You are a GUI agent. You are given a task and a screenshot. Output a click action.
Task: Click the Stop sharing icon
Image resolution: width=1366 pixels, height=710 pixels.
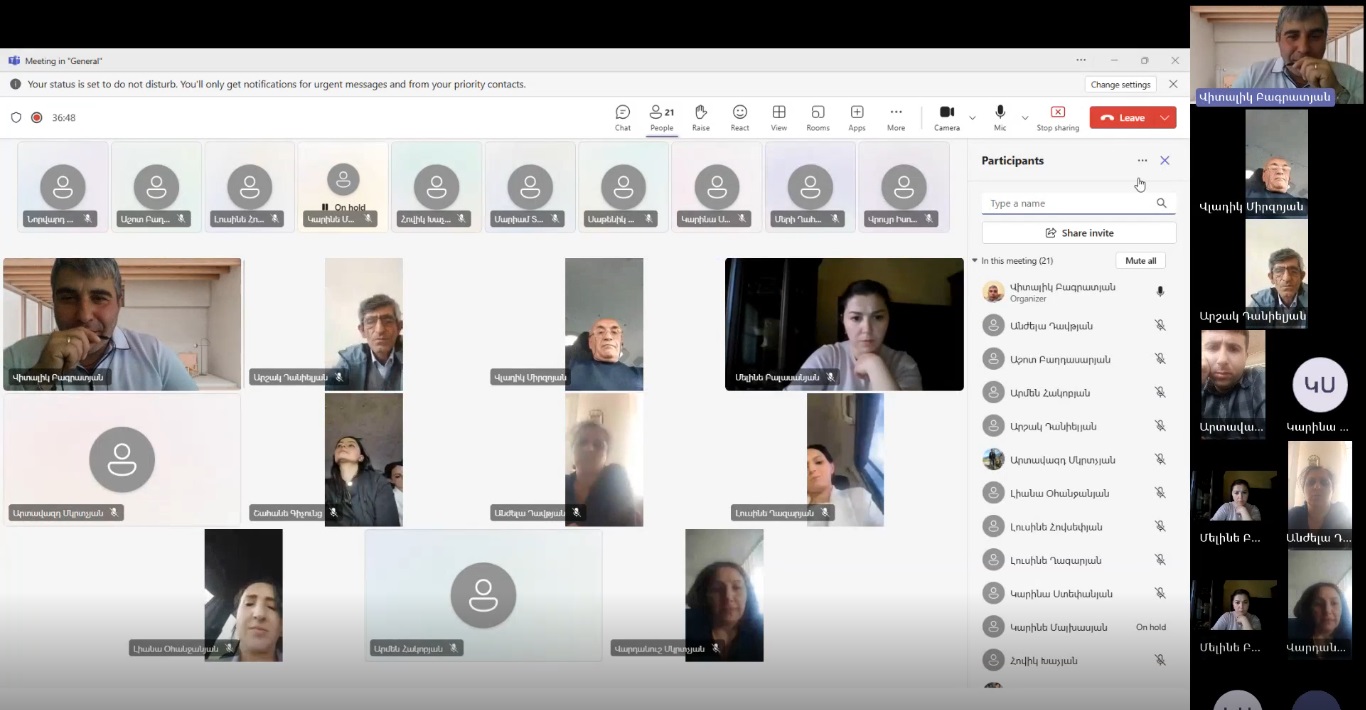1058,112
